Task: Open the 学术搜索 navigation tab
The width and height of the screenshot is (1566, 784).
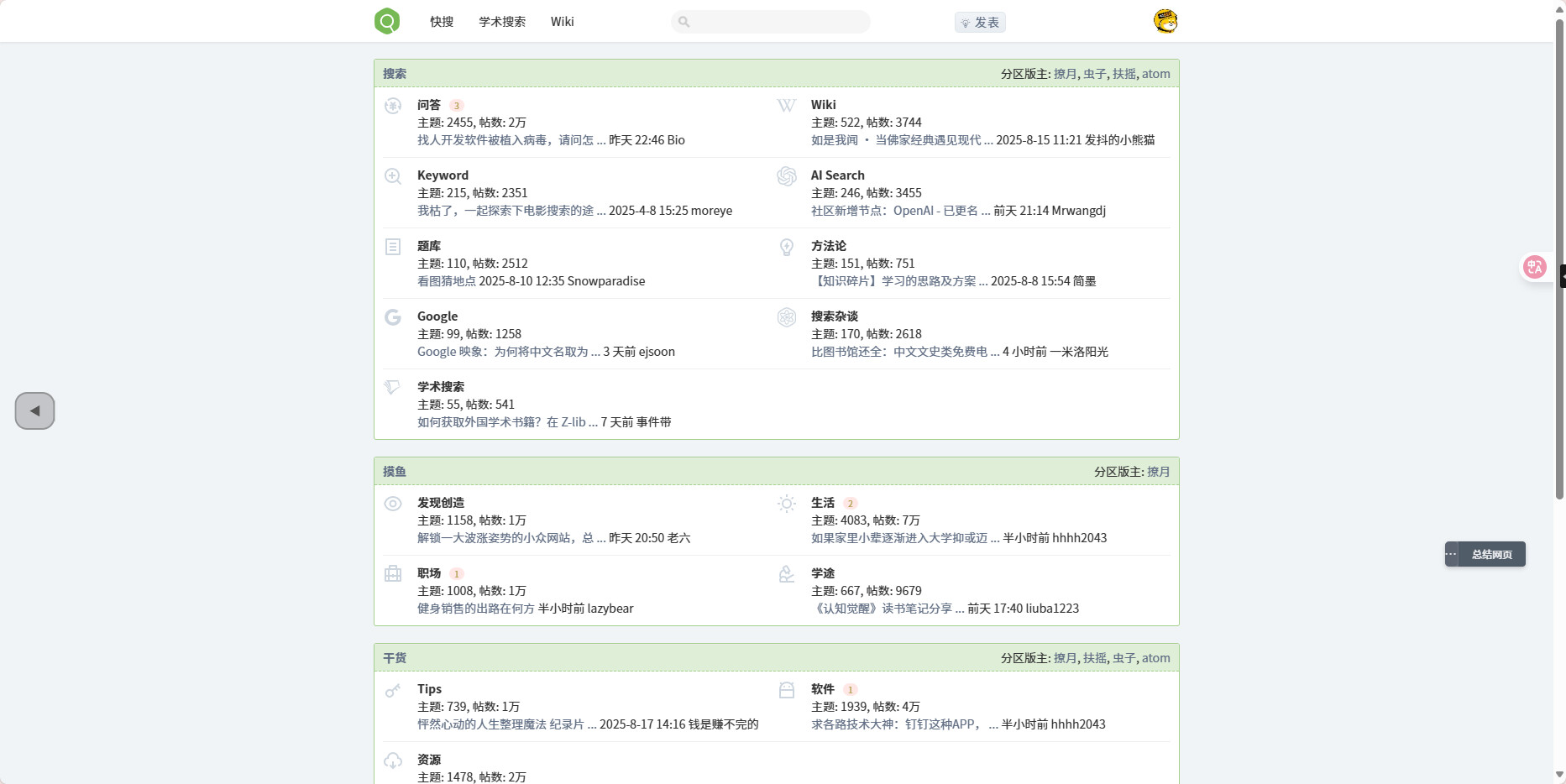Action: (502, 22)
